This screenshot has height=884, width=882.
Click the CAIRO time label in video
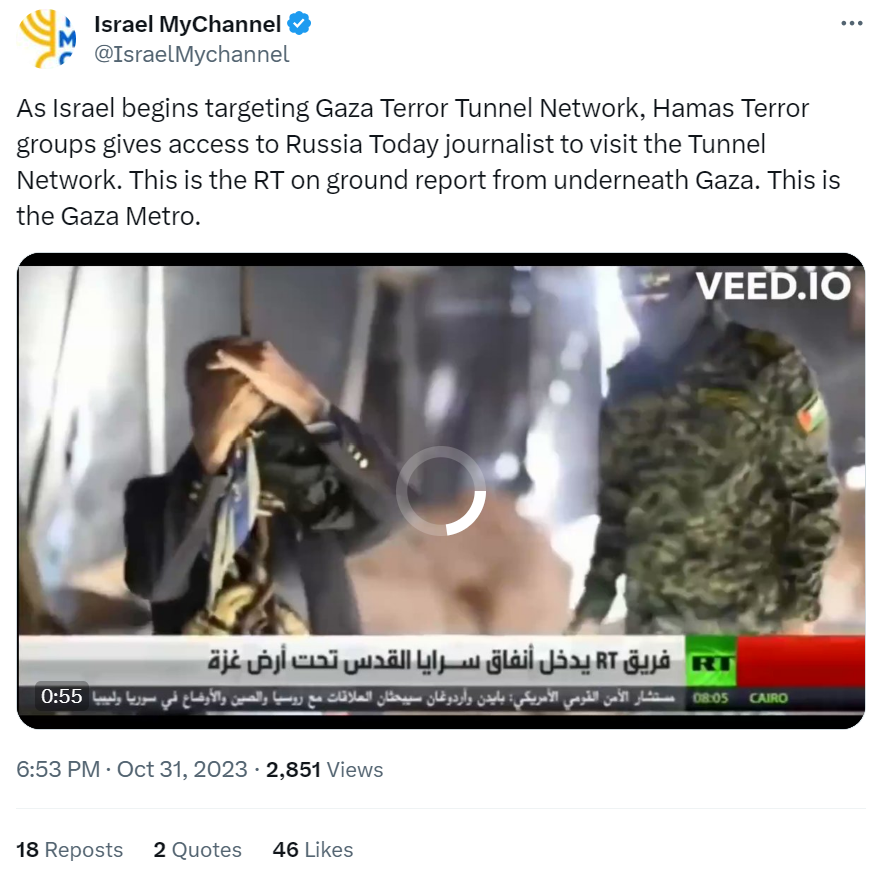768,698
